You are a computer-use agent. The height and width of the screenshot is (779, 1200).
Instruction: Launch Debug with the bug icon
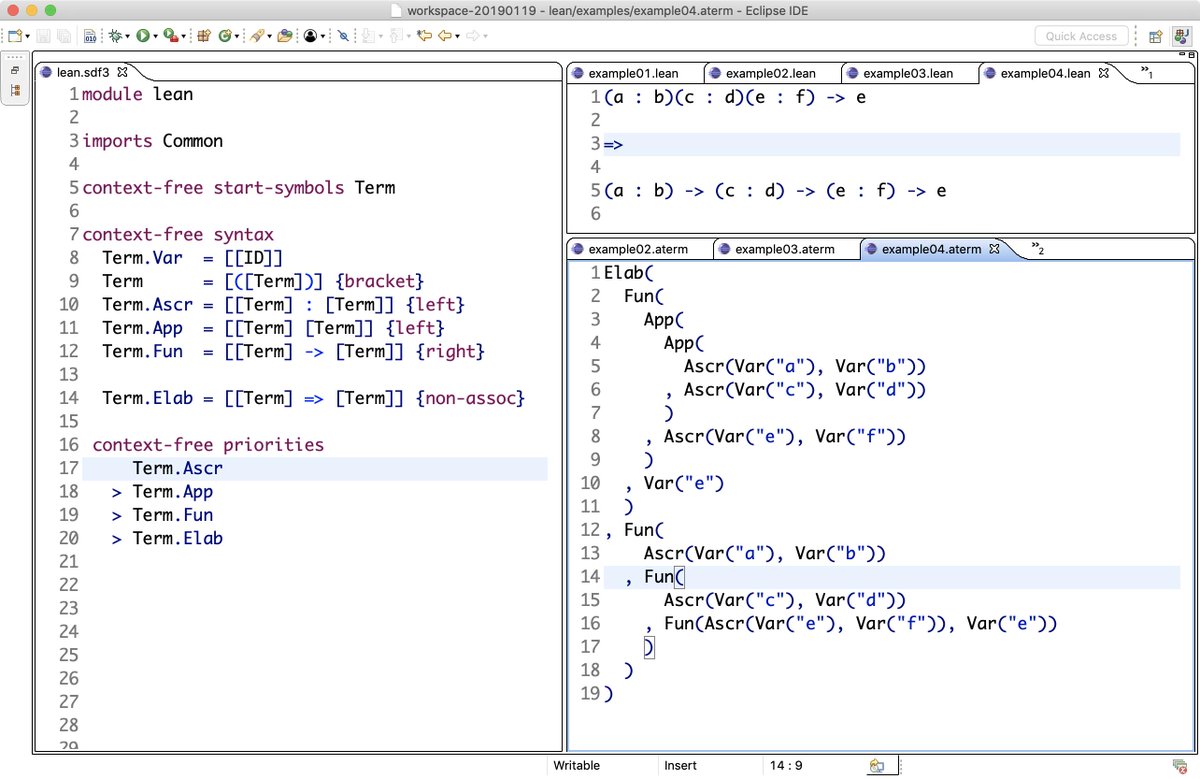(x=116, y=36)
